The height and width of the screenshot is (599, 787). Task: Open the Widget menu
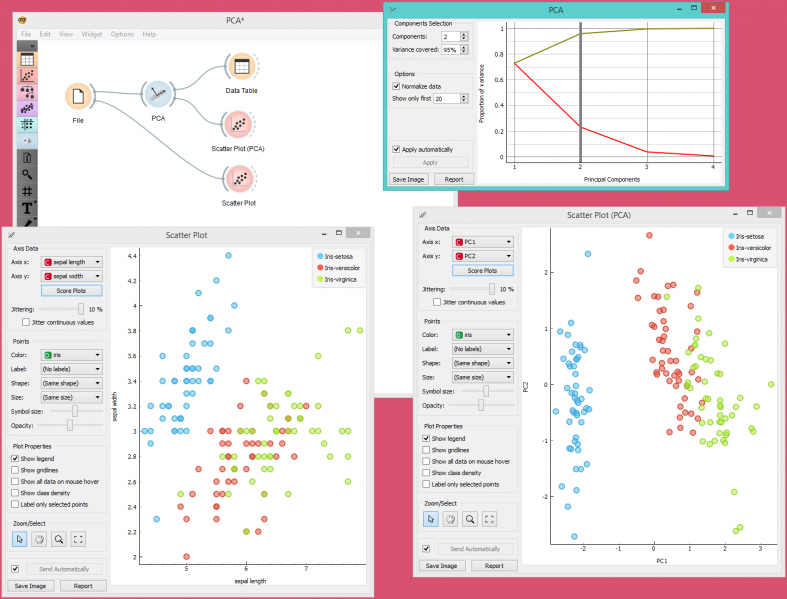point(92,34)
